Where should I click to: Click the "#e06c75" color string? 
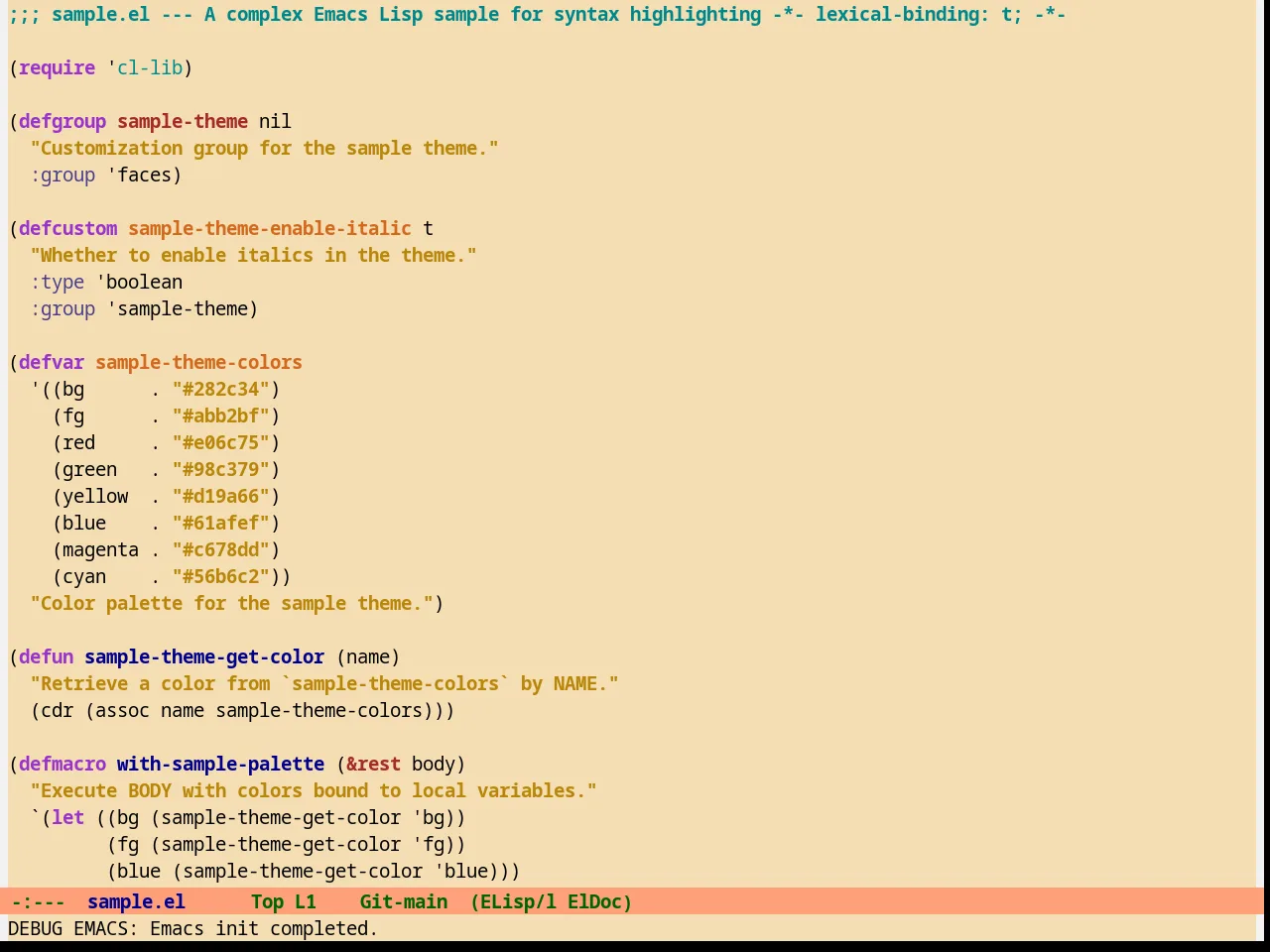point(220,442)
